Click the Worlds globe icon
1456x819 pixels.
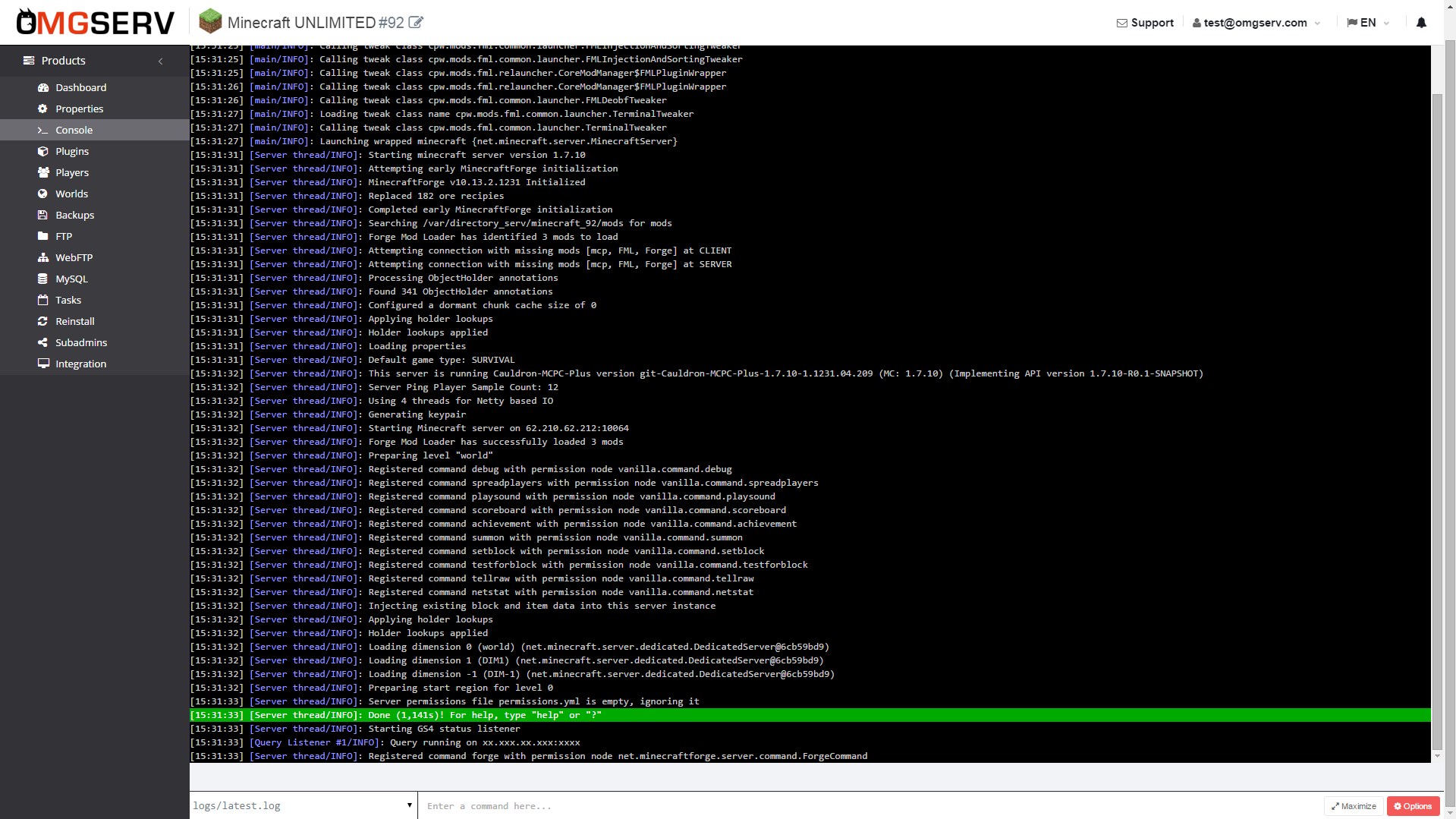tap(43, 194)
